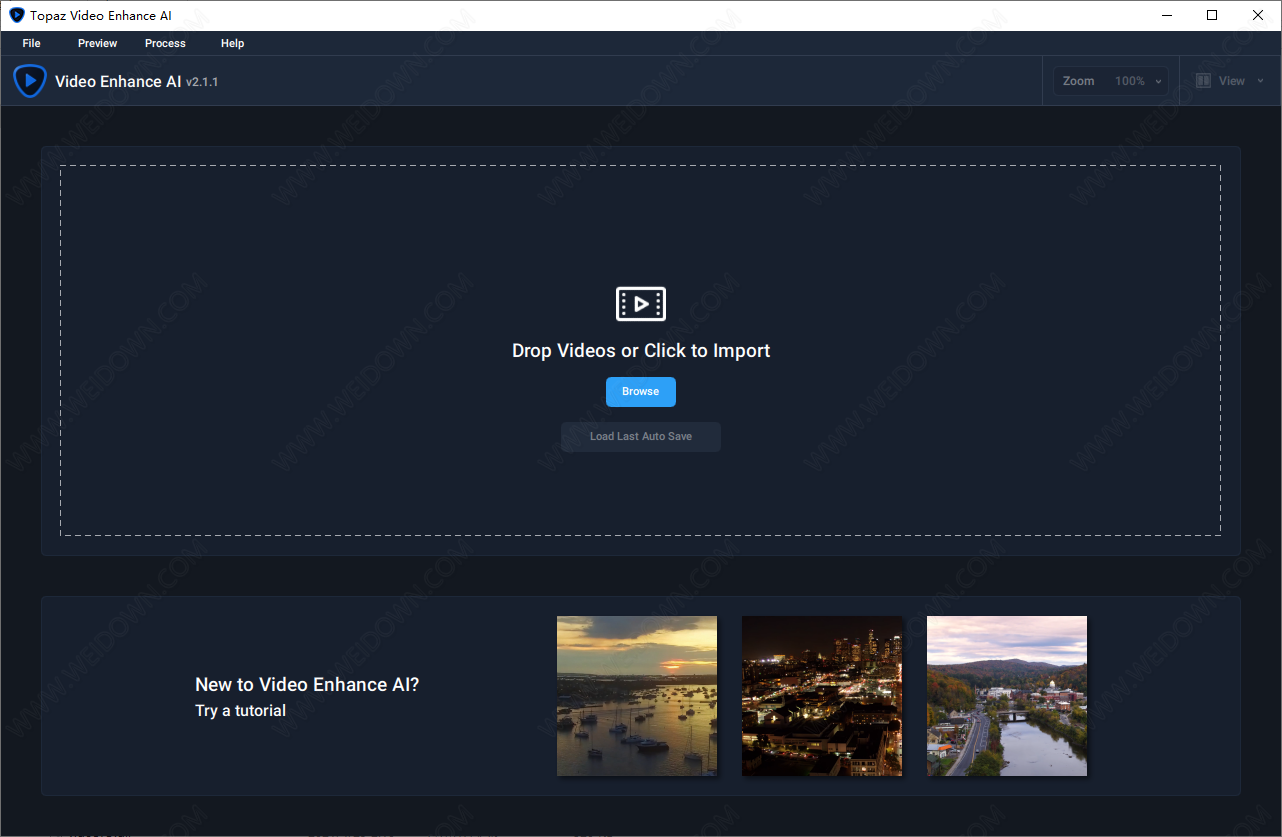
Task: Minimize the Topaz Video Enhance AI window
Action: 1166,15
